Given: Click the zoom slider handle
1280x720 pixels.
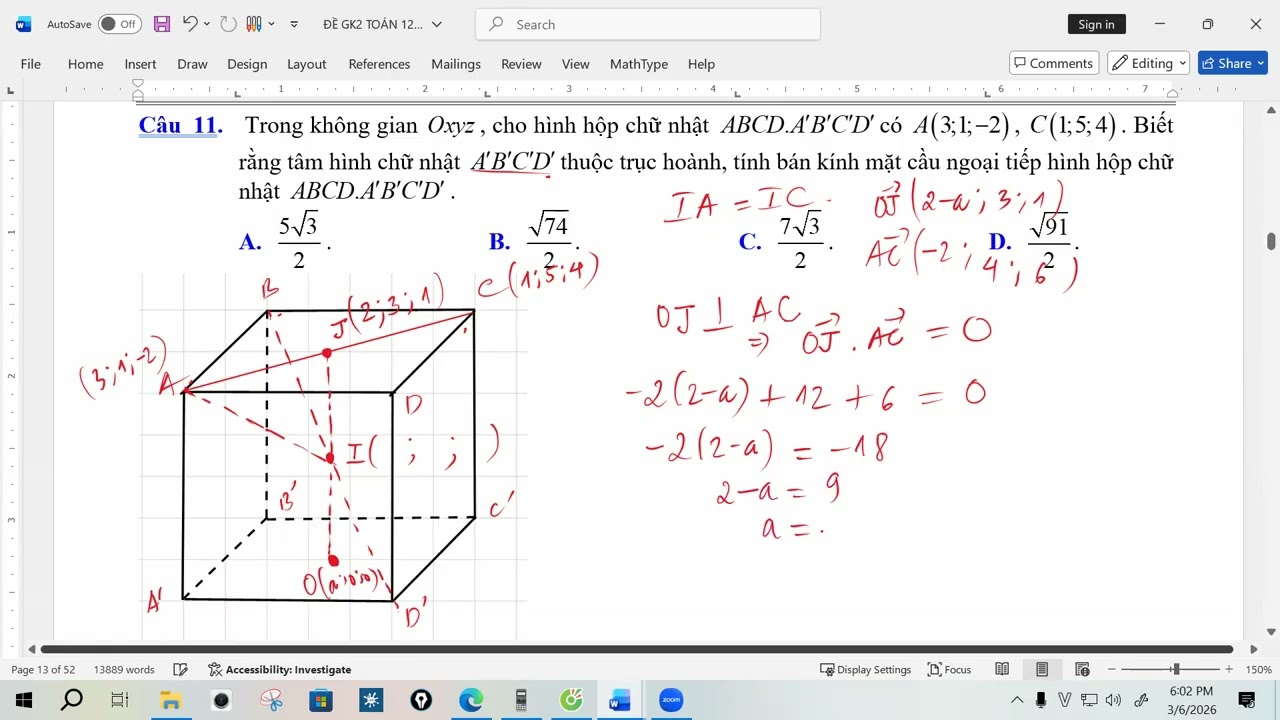Looking at the screenshot, I should point(1176,670).
